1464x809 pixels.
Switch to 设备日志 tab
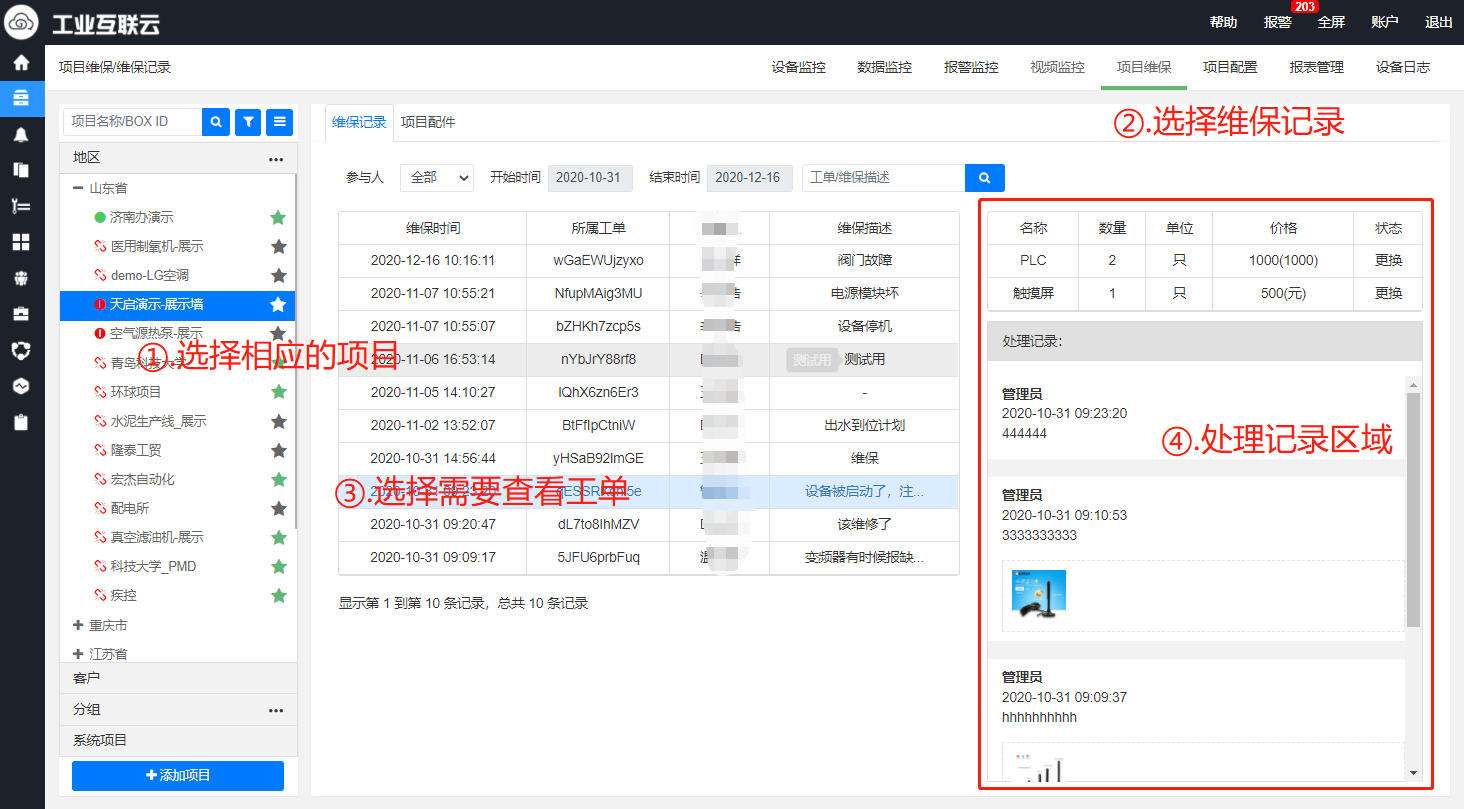1402,67
